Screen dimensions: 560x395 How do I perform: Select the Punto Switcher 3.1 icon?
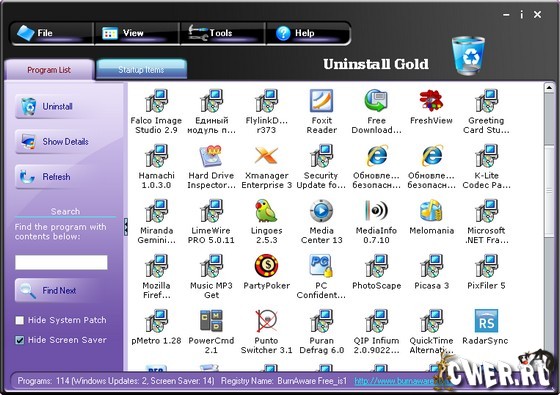266,321
